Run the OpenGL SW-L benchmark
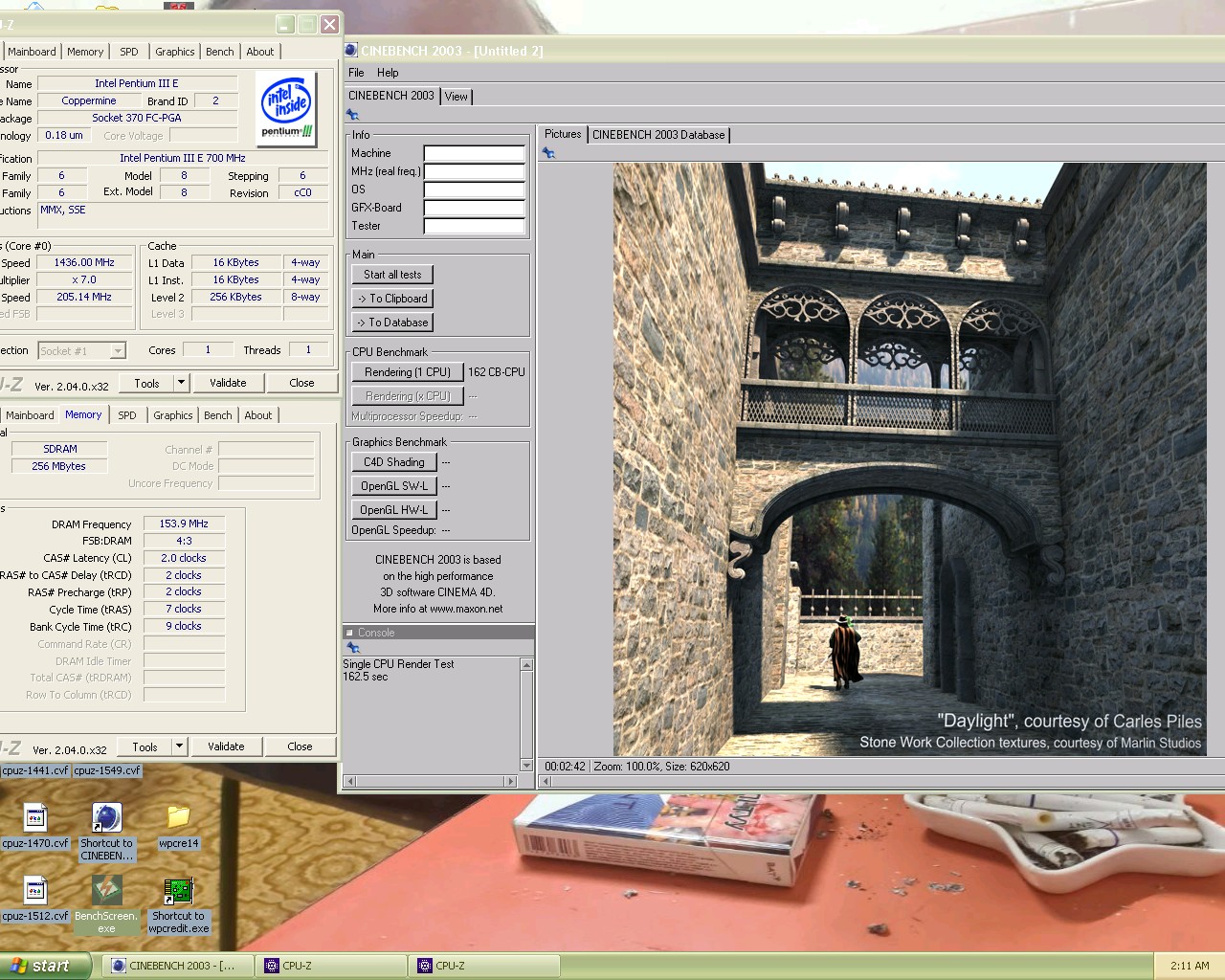The width and height of the screenshot is (1225, 980). [394, 486]
